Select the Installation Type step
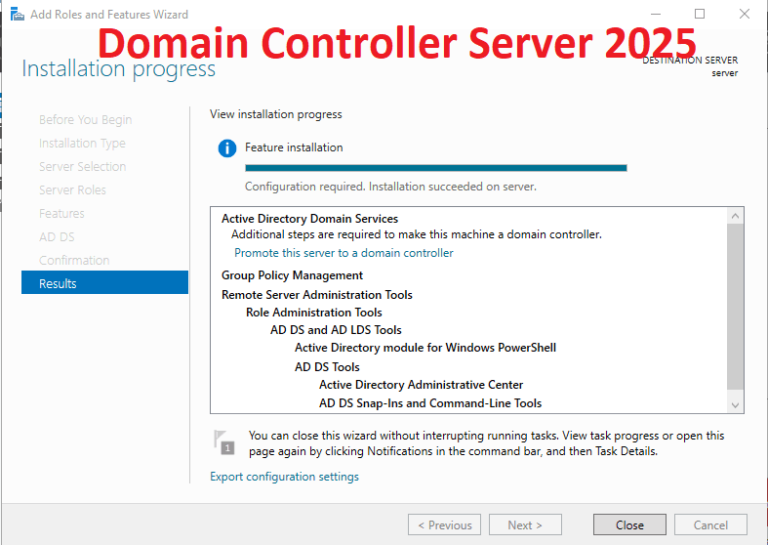Screen dimensions: 768x545 [x=82, y=143]
